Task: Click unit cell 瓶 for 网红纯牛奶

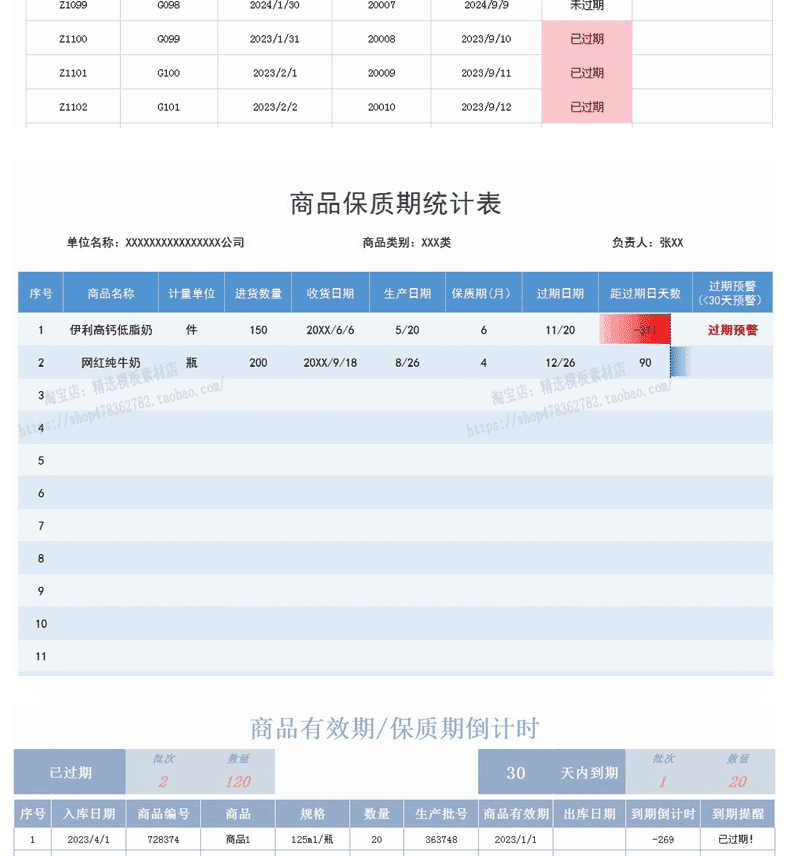Action: pyautogui.click(x=192, y=362)
